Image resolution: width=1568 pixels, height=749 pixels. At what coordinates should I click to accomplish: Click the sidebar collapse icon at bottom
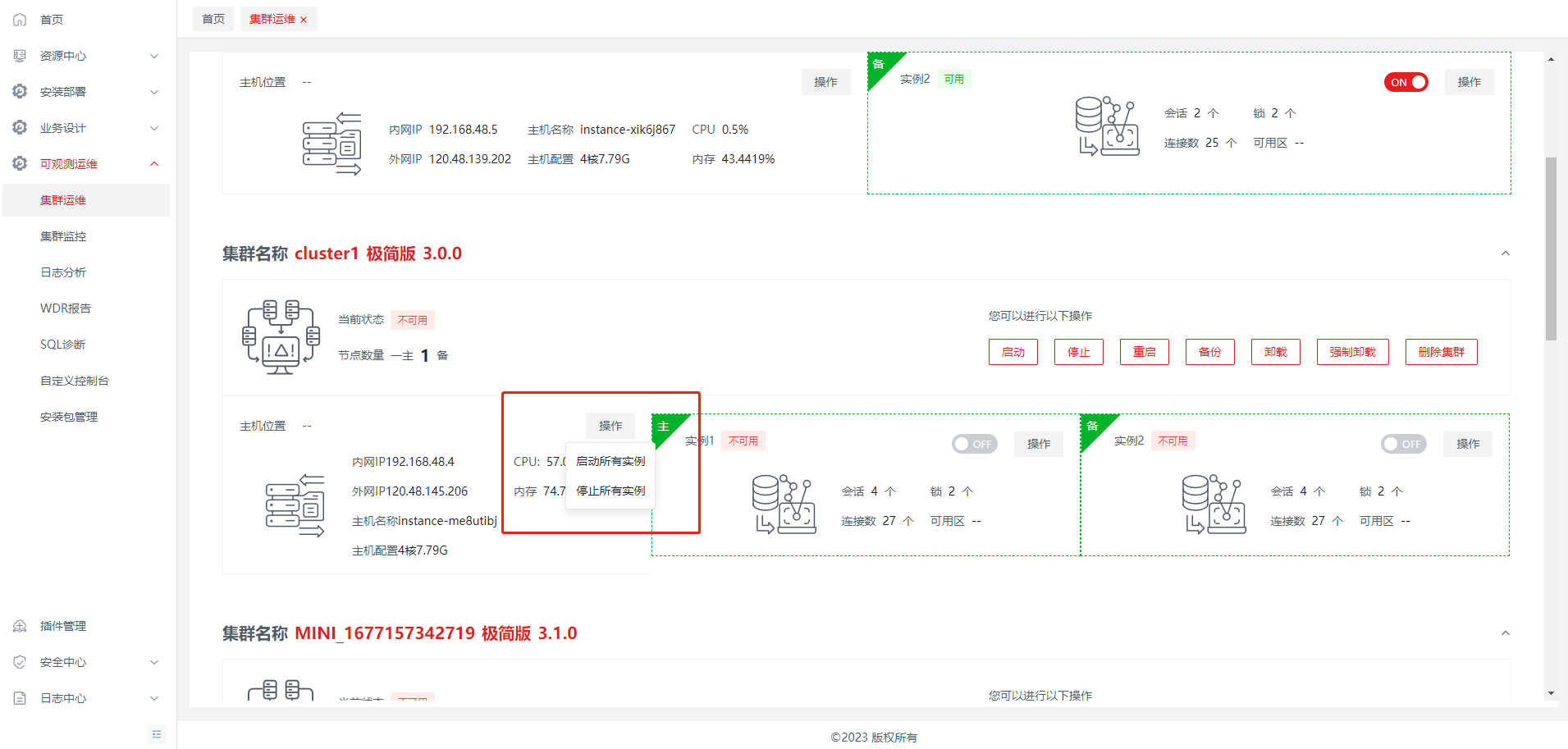157,734
